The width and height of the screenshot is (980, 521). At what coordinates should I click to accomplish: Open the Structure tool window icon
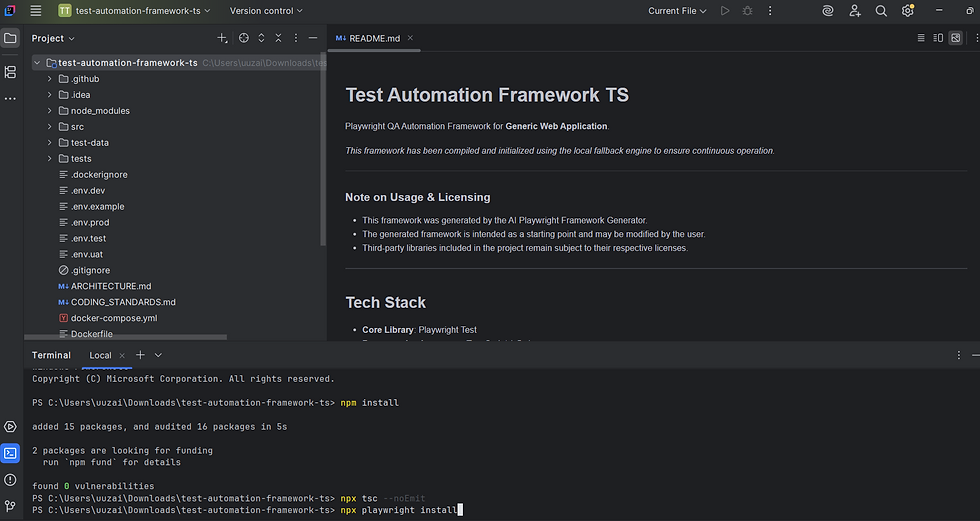coord(10,72)
